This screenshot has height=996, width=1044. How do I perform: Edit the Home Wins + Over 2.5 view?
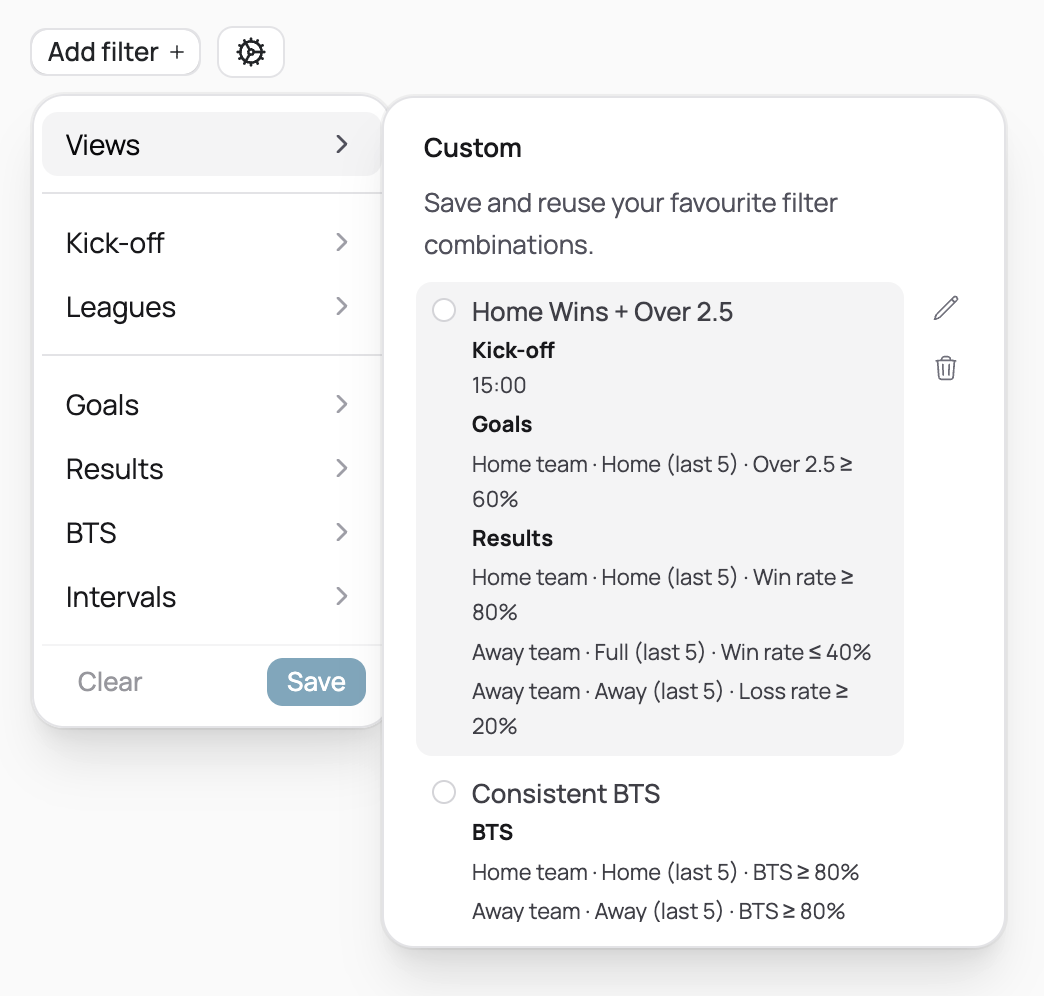pyautogui.click(x=945, y=308)
